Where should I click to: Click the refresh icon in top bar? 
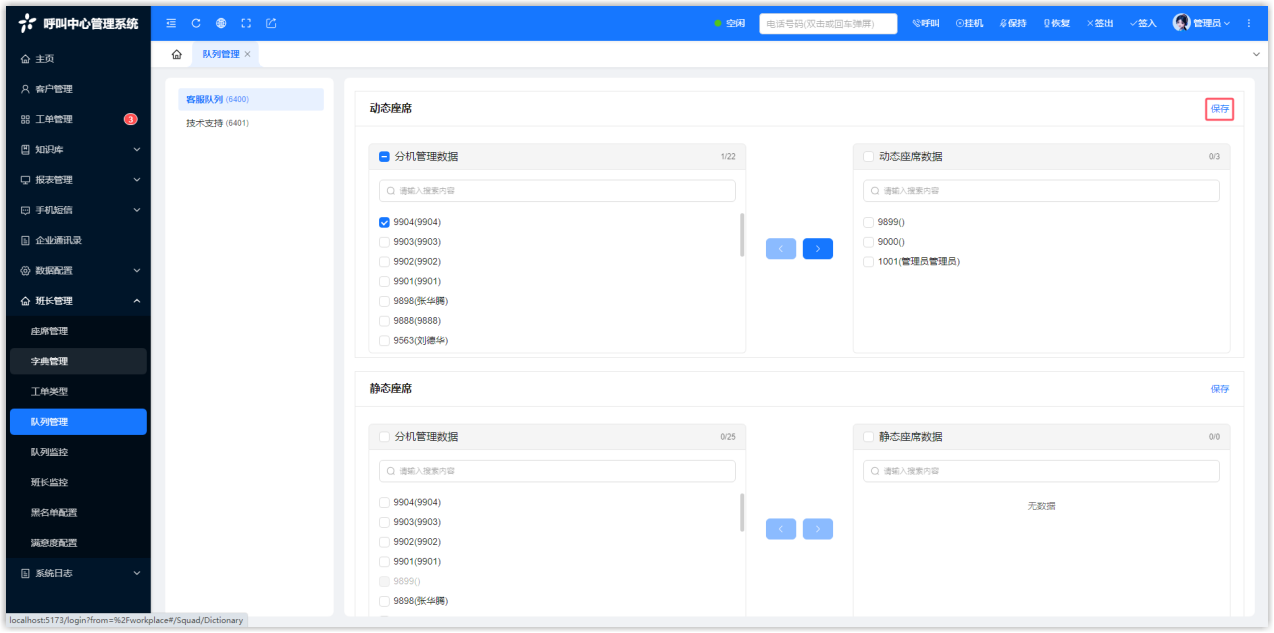click(x=196, y=23)
